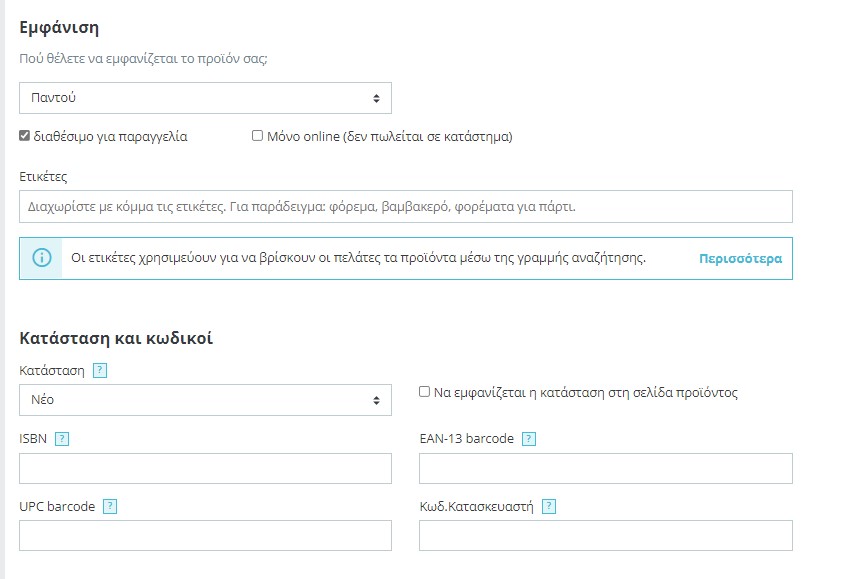Click the UPC barcode help icon
The width and height of the screenshot is (843, 579).
tap(110, 506)
